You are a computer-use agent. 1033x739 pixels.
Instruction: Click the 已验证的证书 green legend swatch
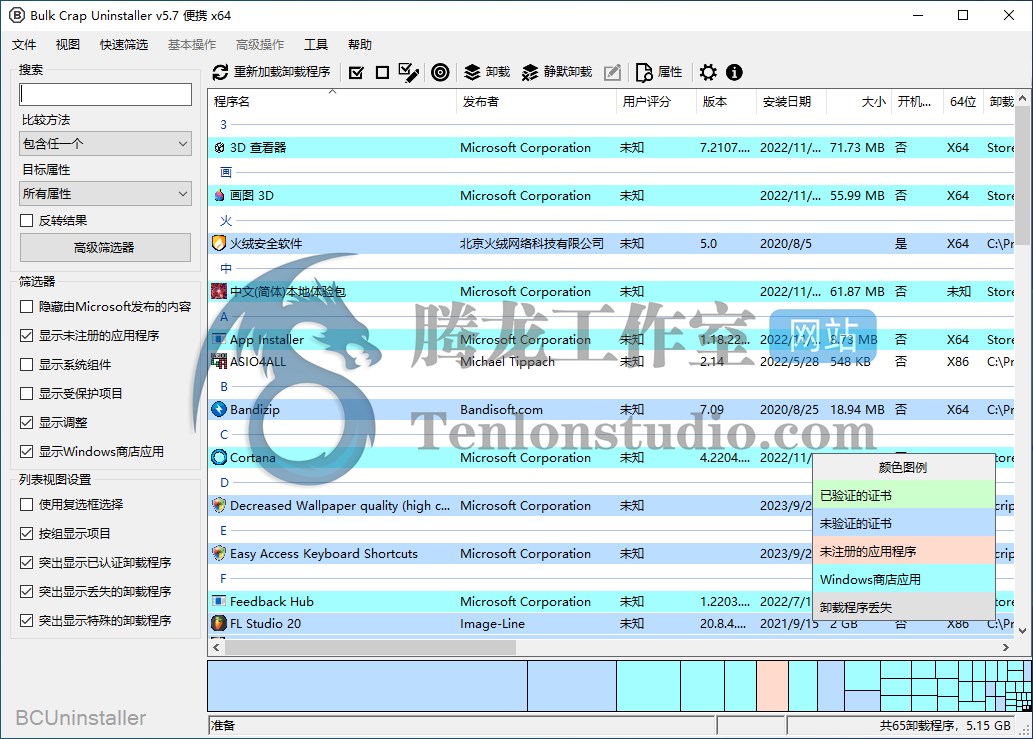pyautogui.click(x=903, y=495)
